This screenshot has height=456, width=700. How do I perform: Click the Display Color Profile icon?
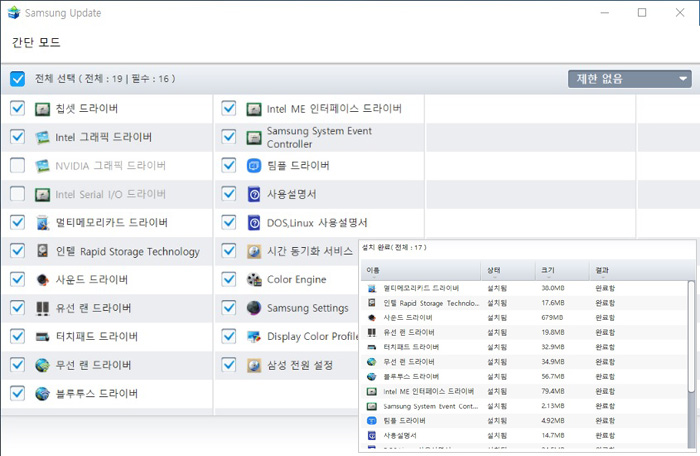[x=254, y=336]
